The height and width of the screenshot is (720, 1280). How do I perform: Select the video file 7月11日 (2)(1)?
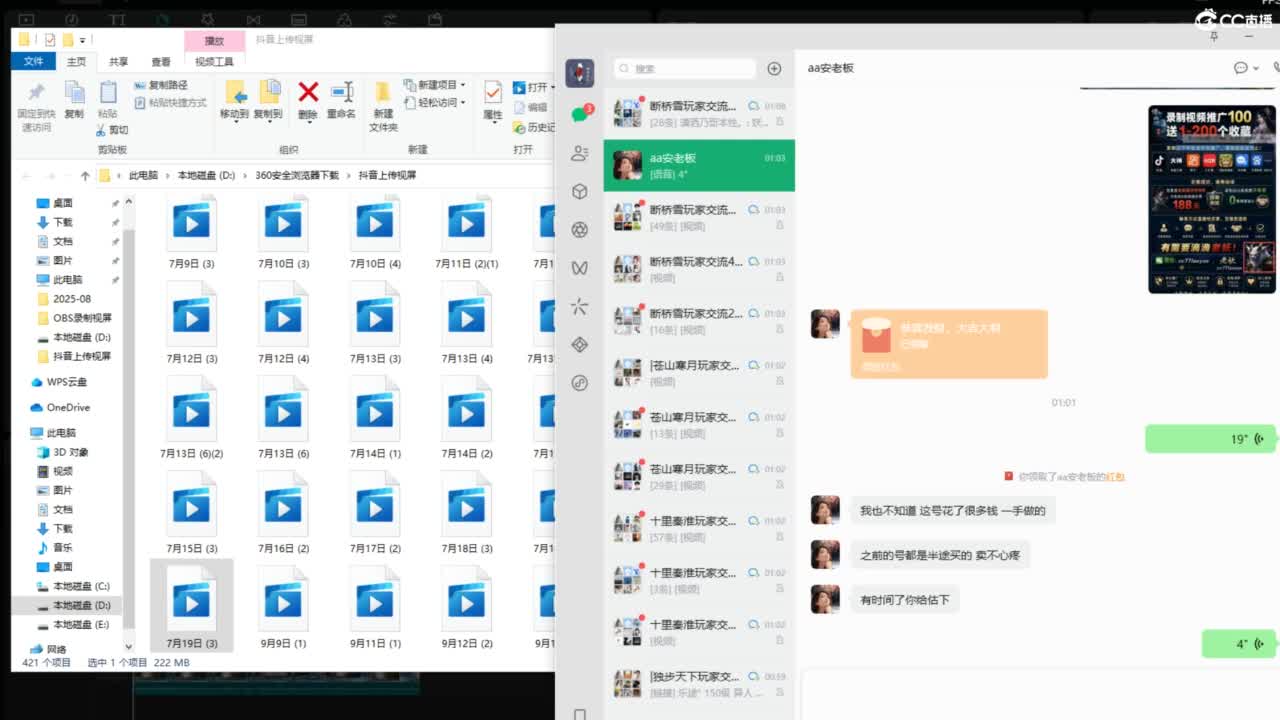click(467, 233)
